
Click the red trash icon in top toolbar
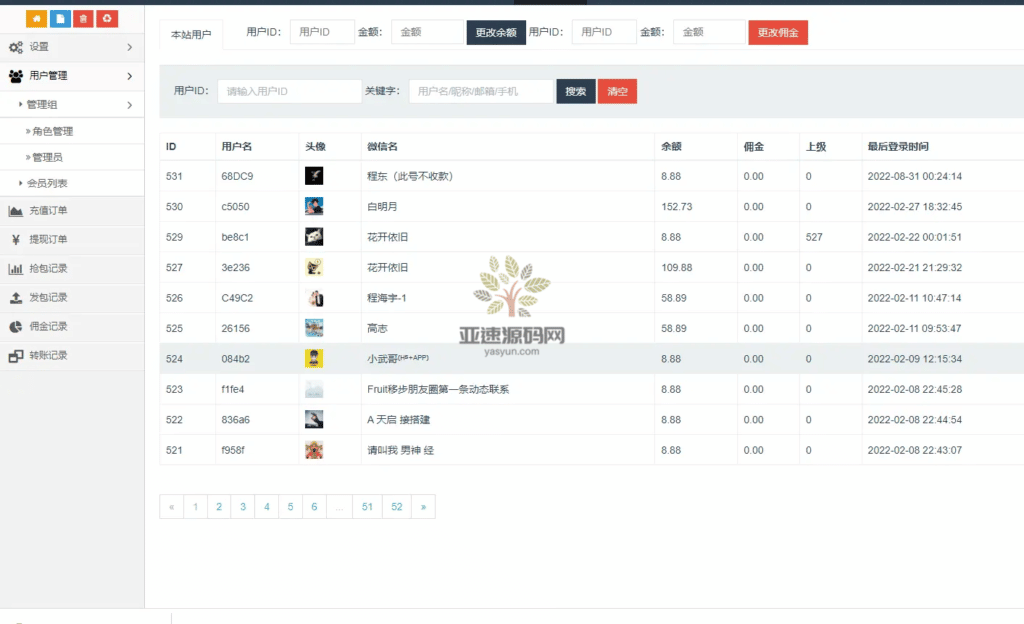pos(84,18)
